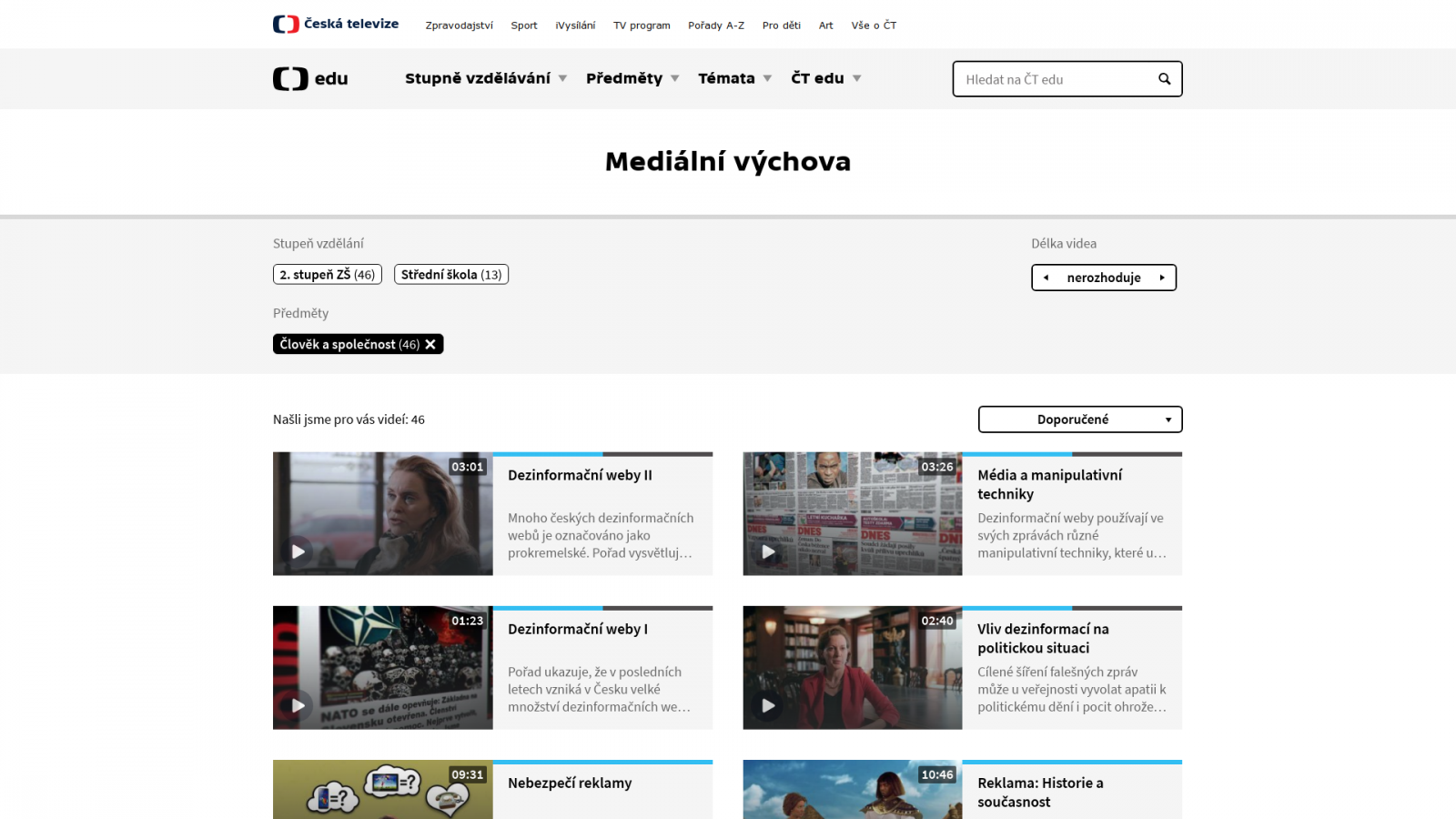Open the Dezinformační weby I title link
1456x819 pixels.
[578, 629]
